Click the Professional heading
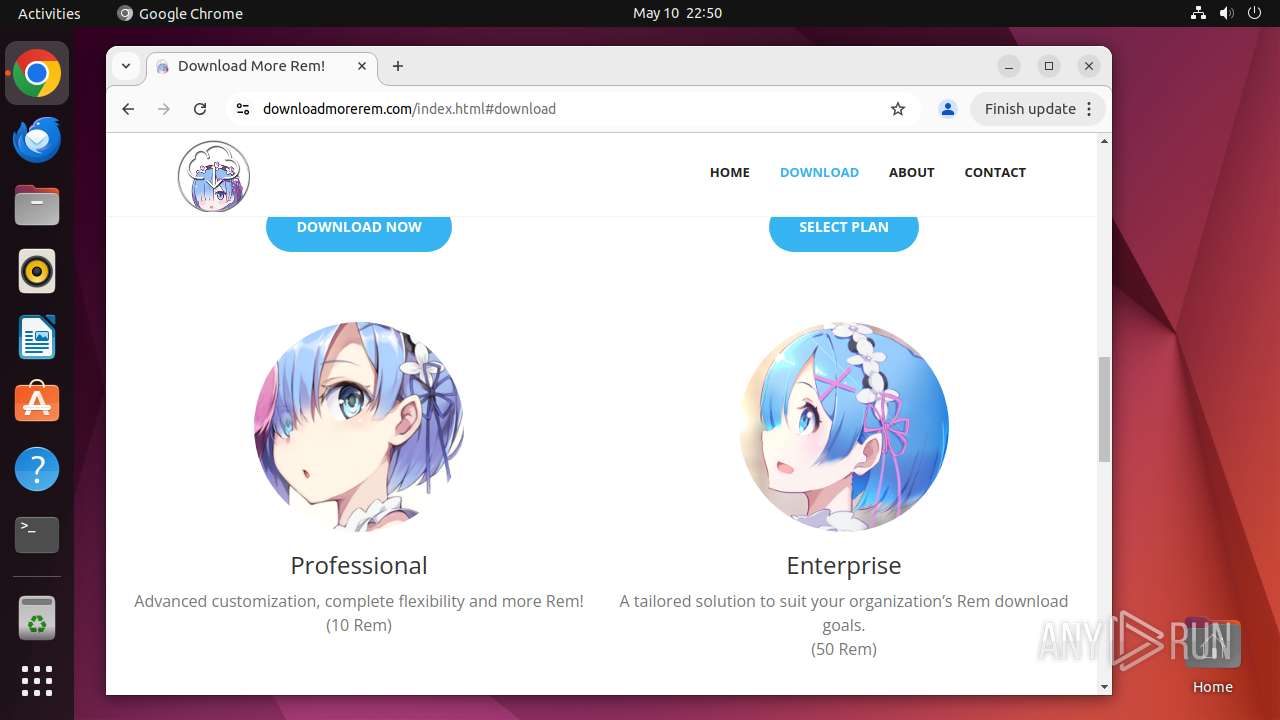 coord(359,565)
